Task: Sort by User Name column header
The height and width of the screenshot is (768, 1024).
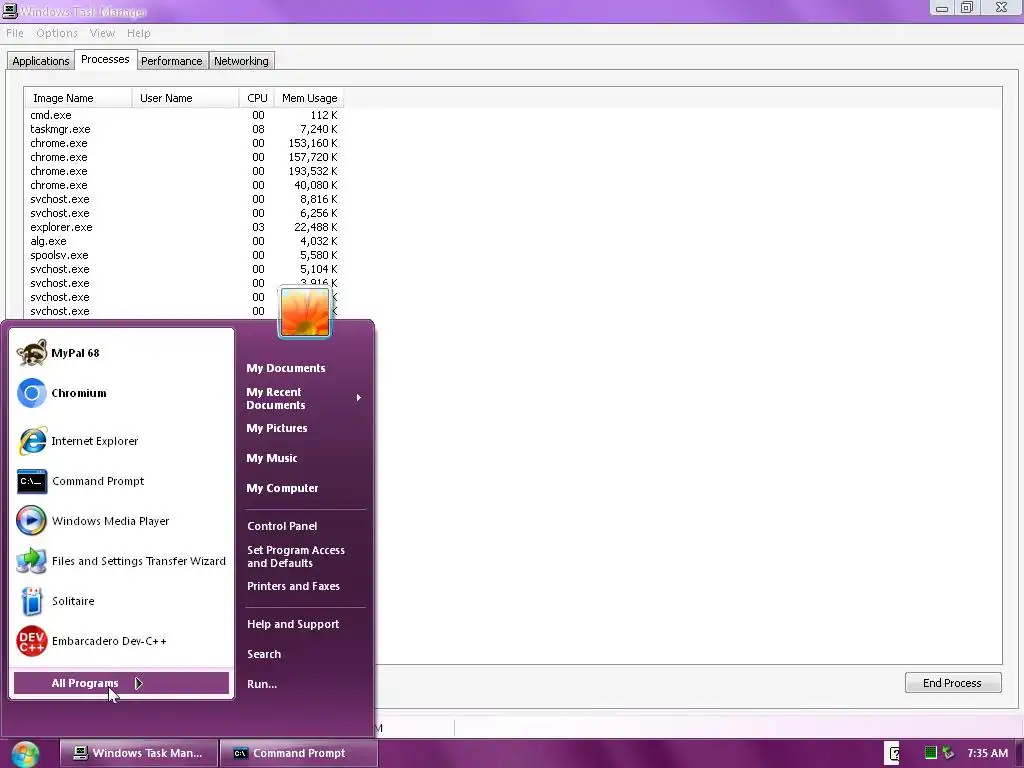Action: [x=185, y=98]
